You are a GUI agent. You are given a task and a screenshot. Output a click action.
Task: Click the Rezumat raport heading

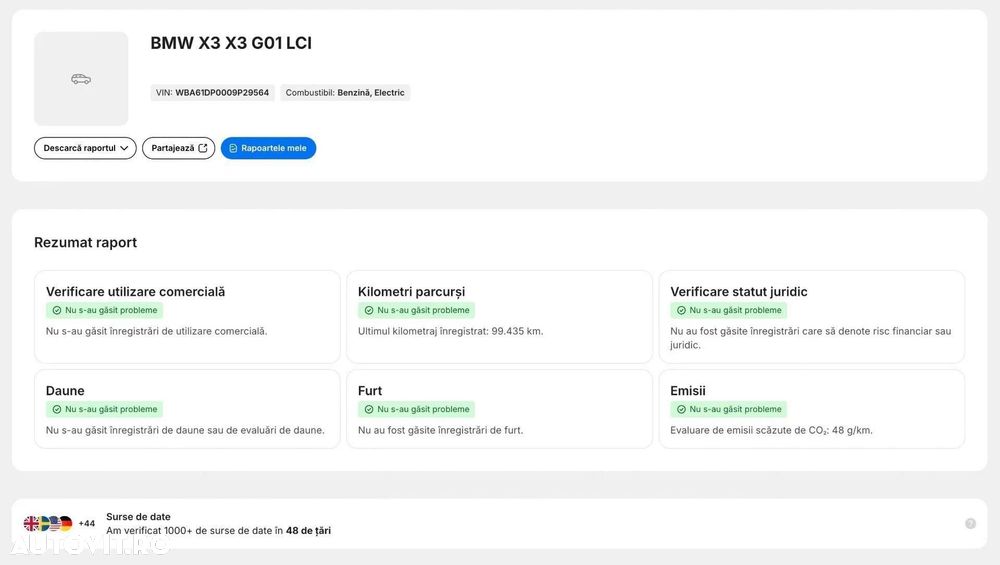(85, 242)
